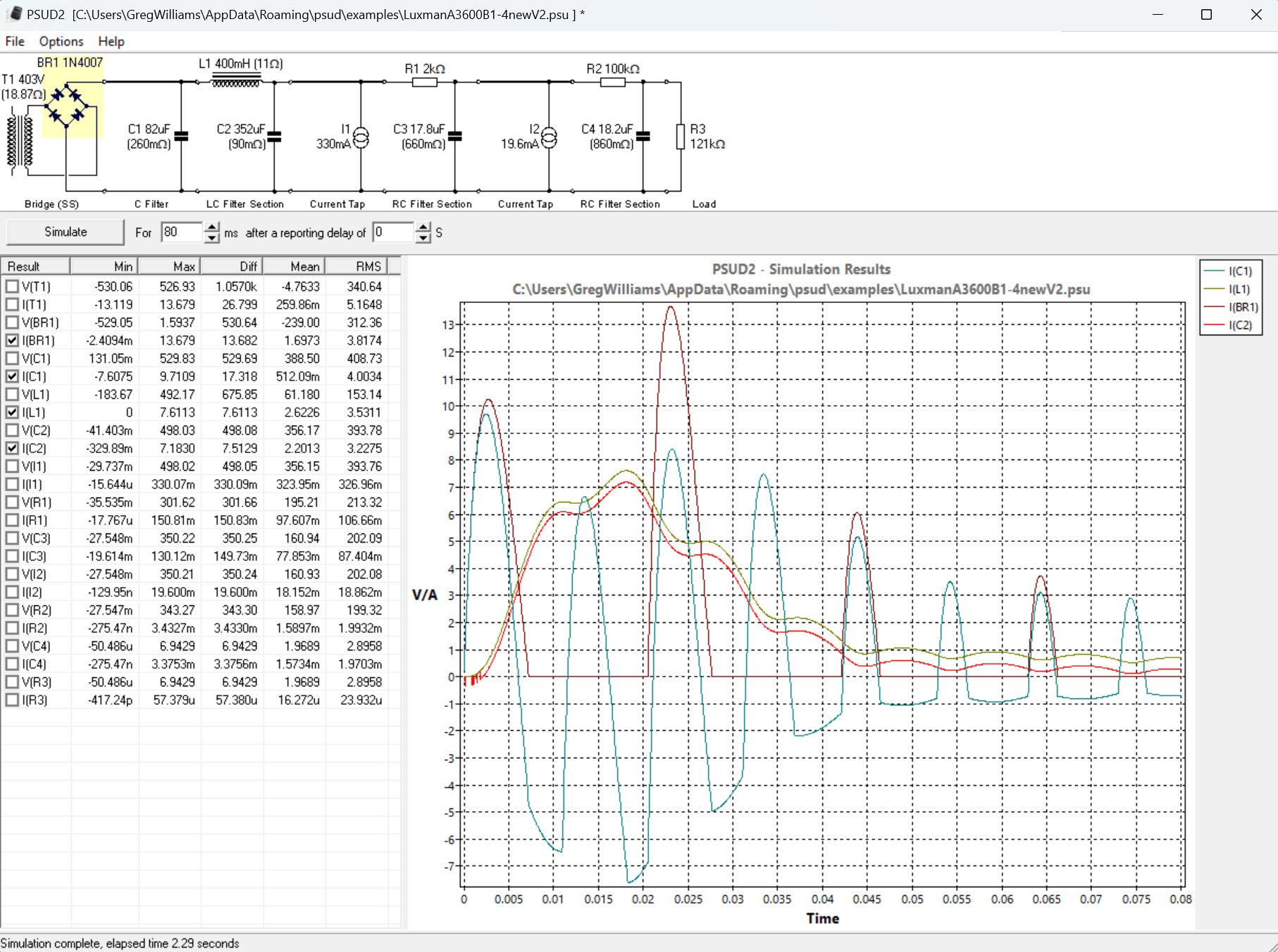The height and width of the screenshot is (952, 1278).
Task: Click the I(C1) legend entry
Action: 1229,271
